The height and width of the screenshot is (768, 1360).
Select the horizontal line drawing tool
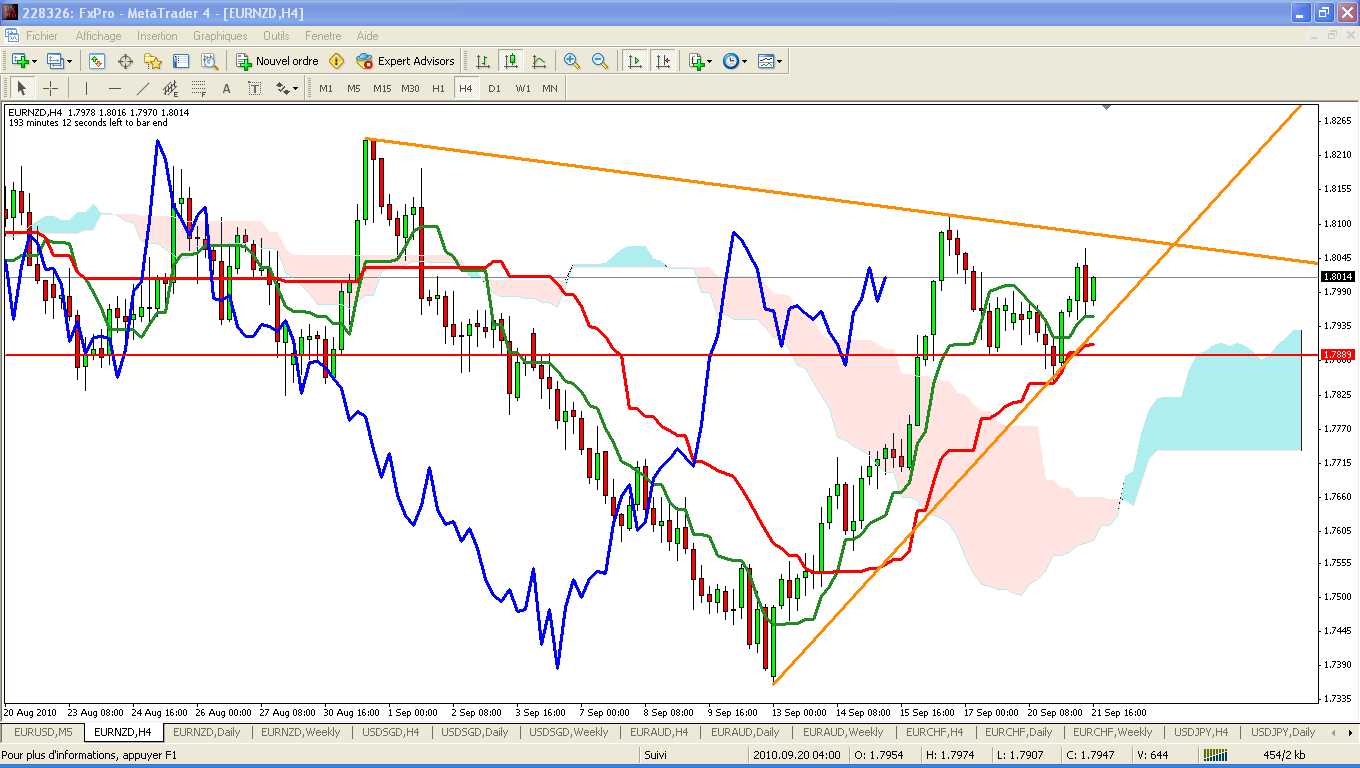tap(114, 88)
